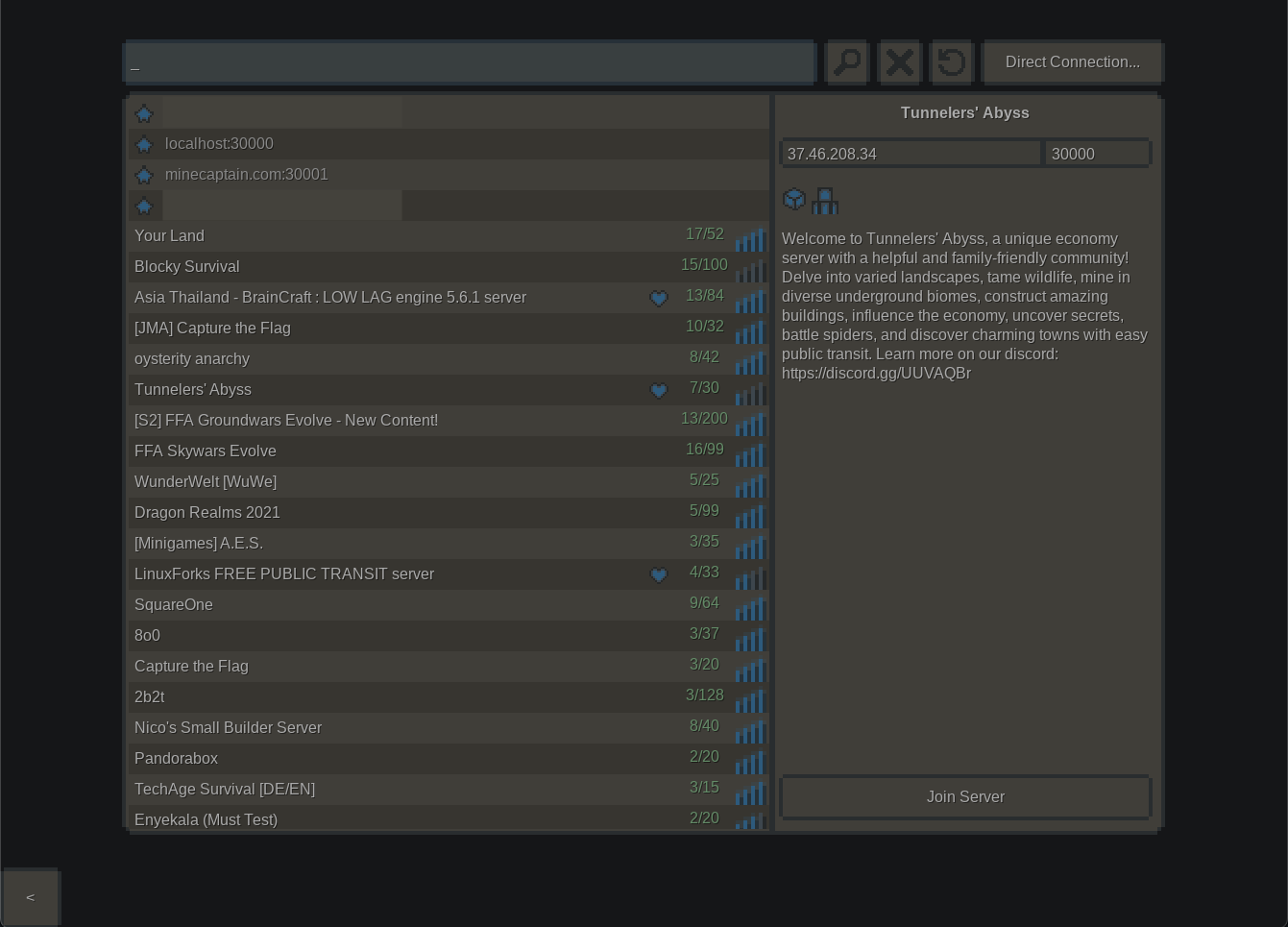The height and width of the screenshot is (927, 1288).
Task: Clear the search with the X icon
Action: [x=900, y=62]
